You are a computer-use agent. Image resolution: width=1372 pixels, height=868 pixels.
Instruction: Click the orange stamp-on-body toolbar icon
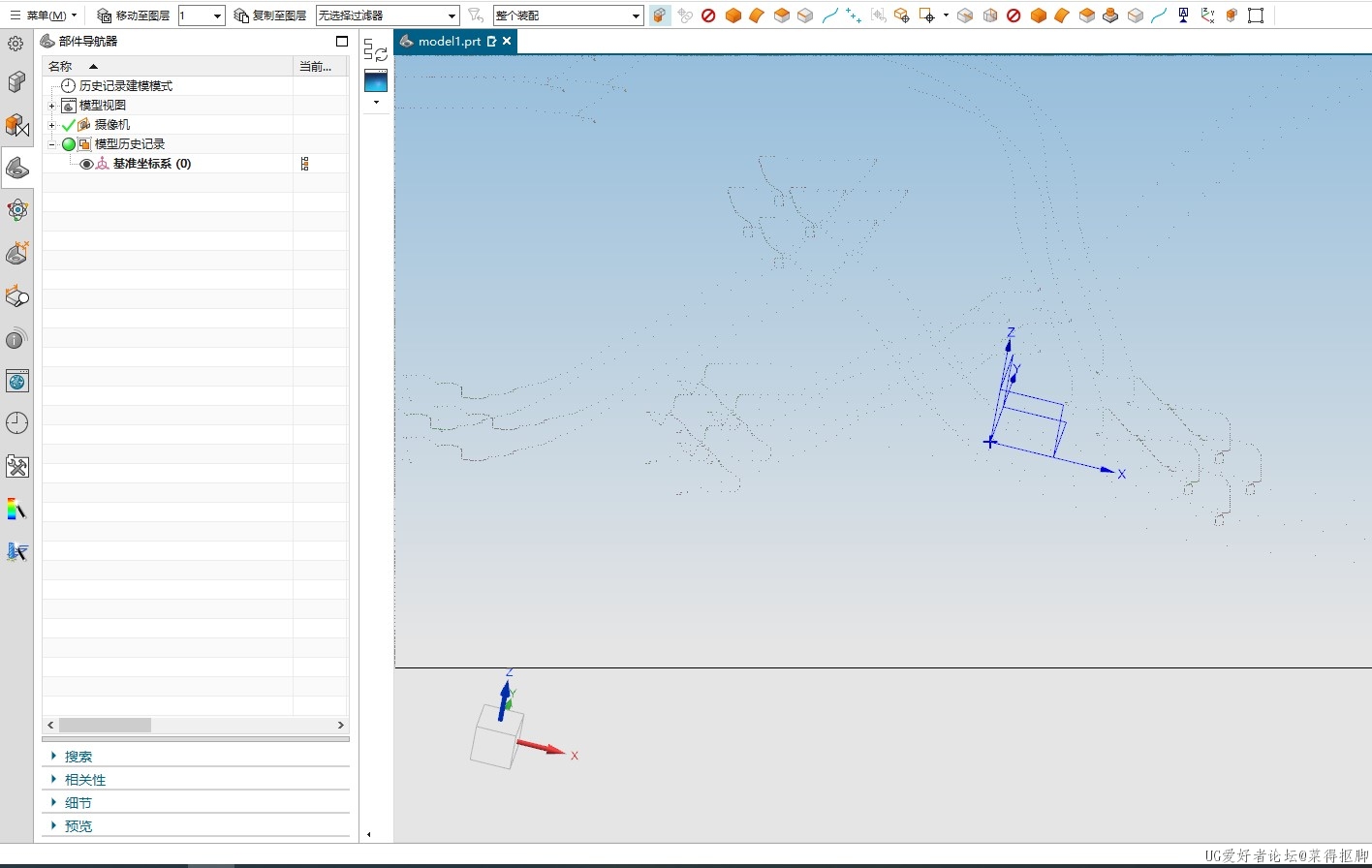(1110, 15)
